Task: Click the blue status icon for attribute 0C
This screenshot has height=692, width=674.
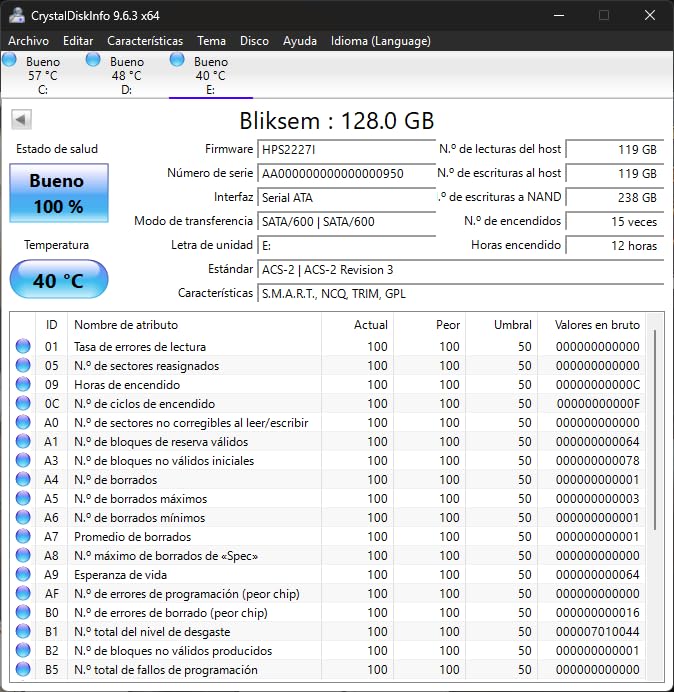Action: pos(23,403)
